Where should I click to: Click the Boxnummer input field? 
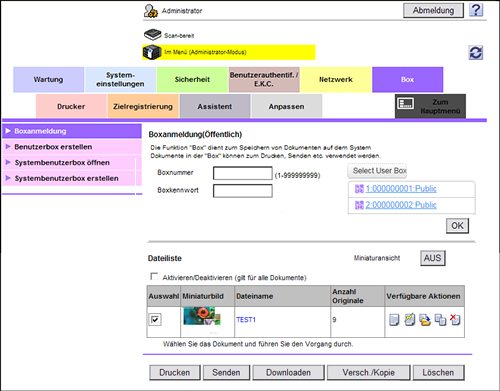tap(243, 173)
